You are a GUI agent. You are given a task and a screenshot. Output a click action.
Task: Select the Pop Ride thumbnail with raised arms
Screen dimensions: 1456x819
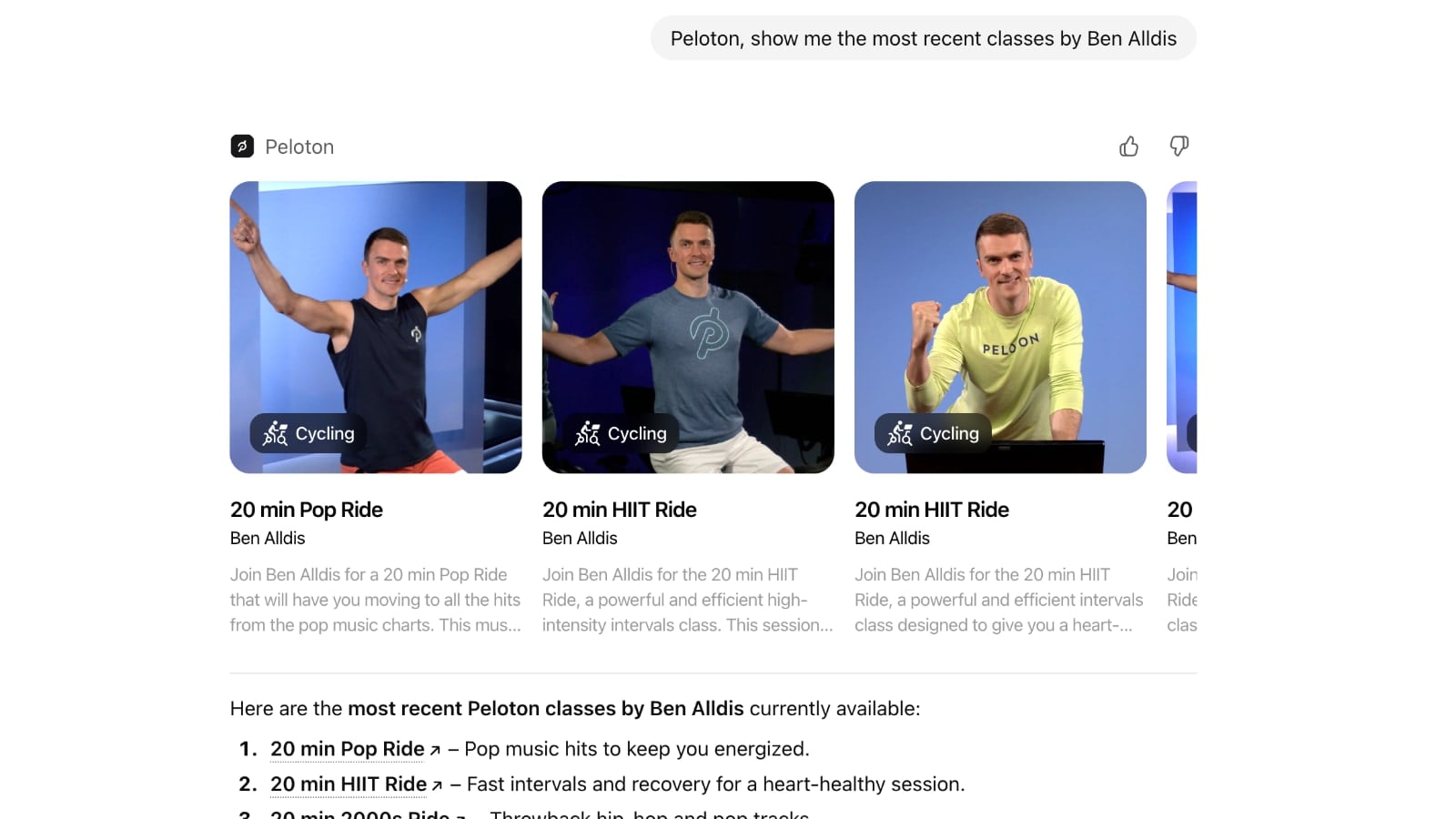tap(376, 328)
